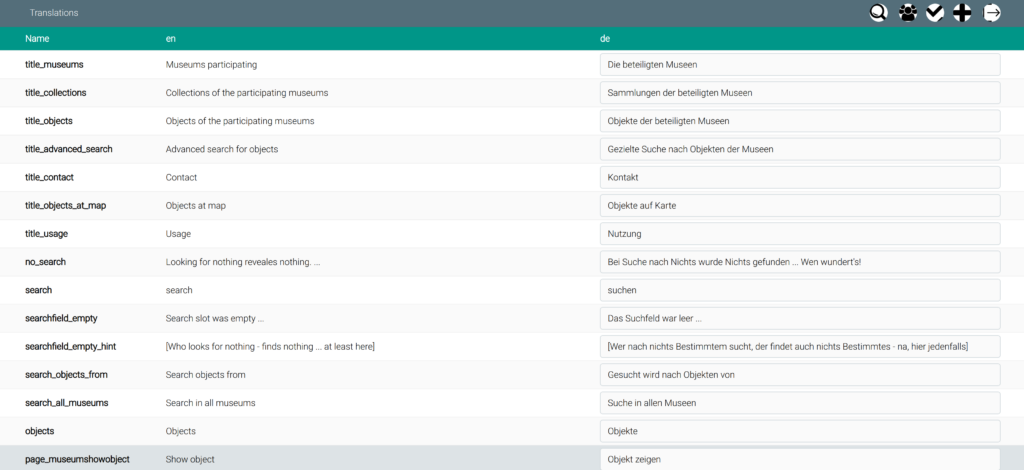This screenshot has width=1024, height=470.
Task: Click the plus icon to add translation
Action: [x=962, y=13]
